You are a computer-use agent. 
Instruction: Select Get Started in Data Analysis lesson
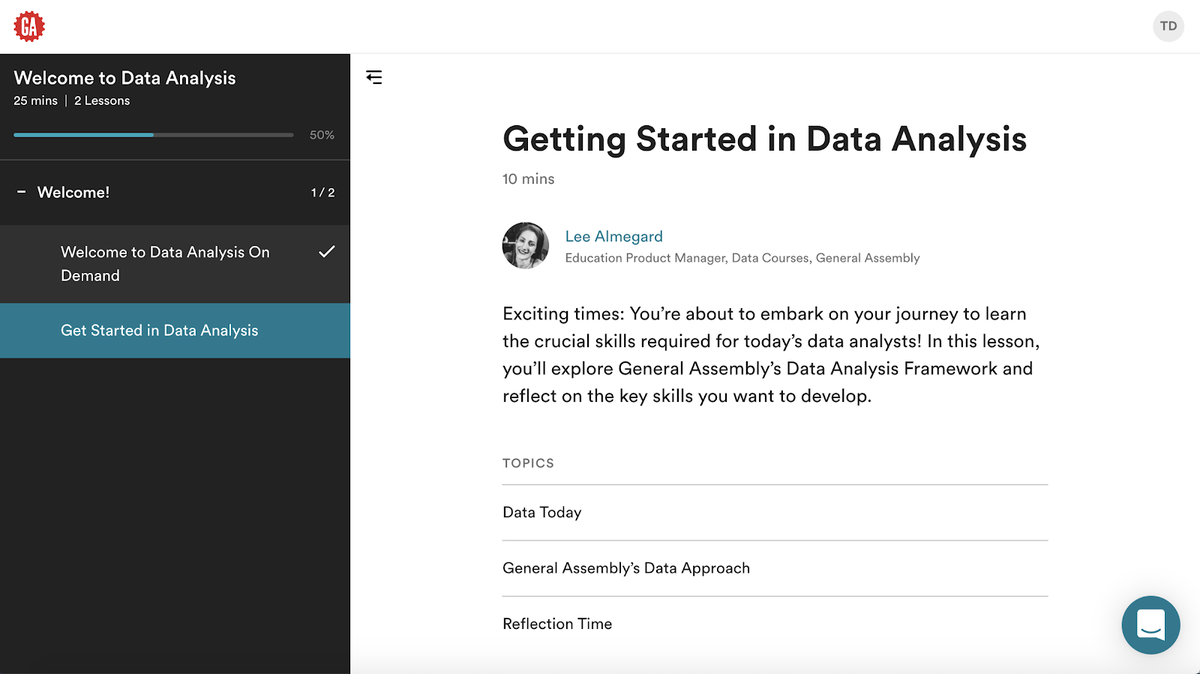175,330
